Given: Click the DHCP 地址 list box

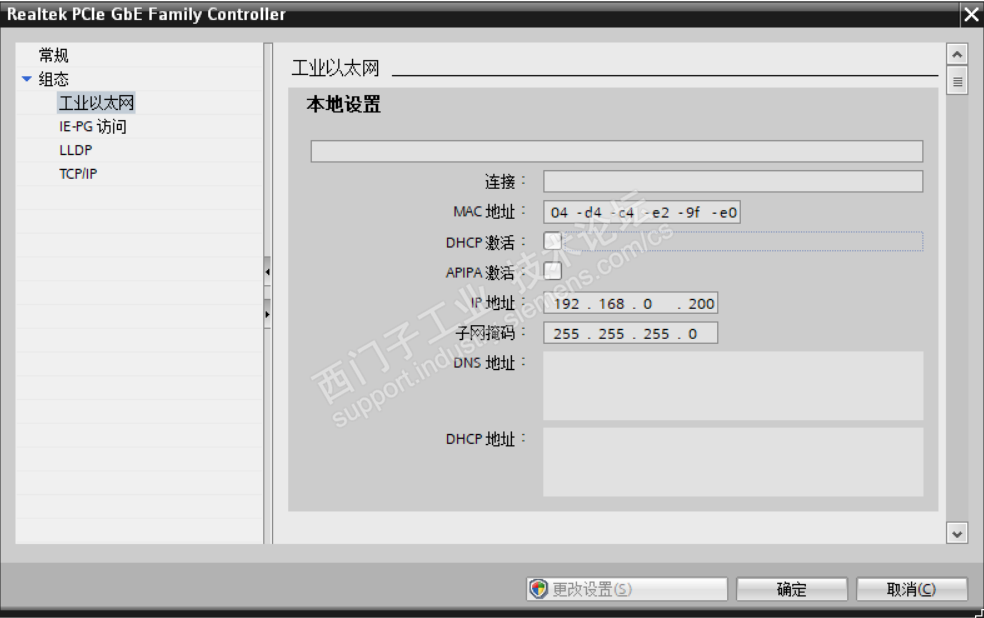Looking at the screenshot, I should point(733,462).
